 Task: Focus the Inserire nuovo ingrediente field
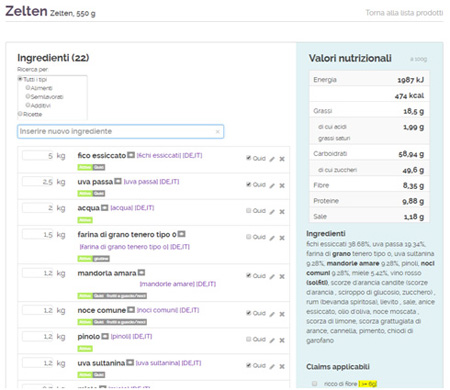120,131
